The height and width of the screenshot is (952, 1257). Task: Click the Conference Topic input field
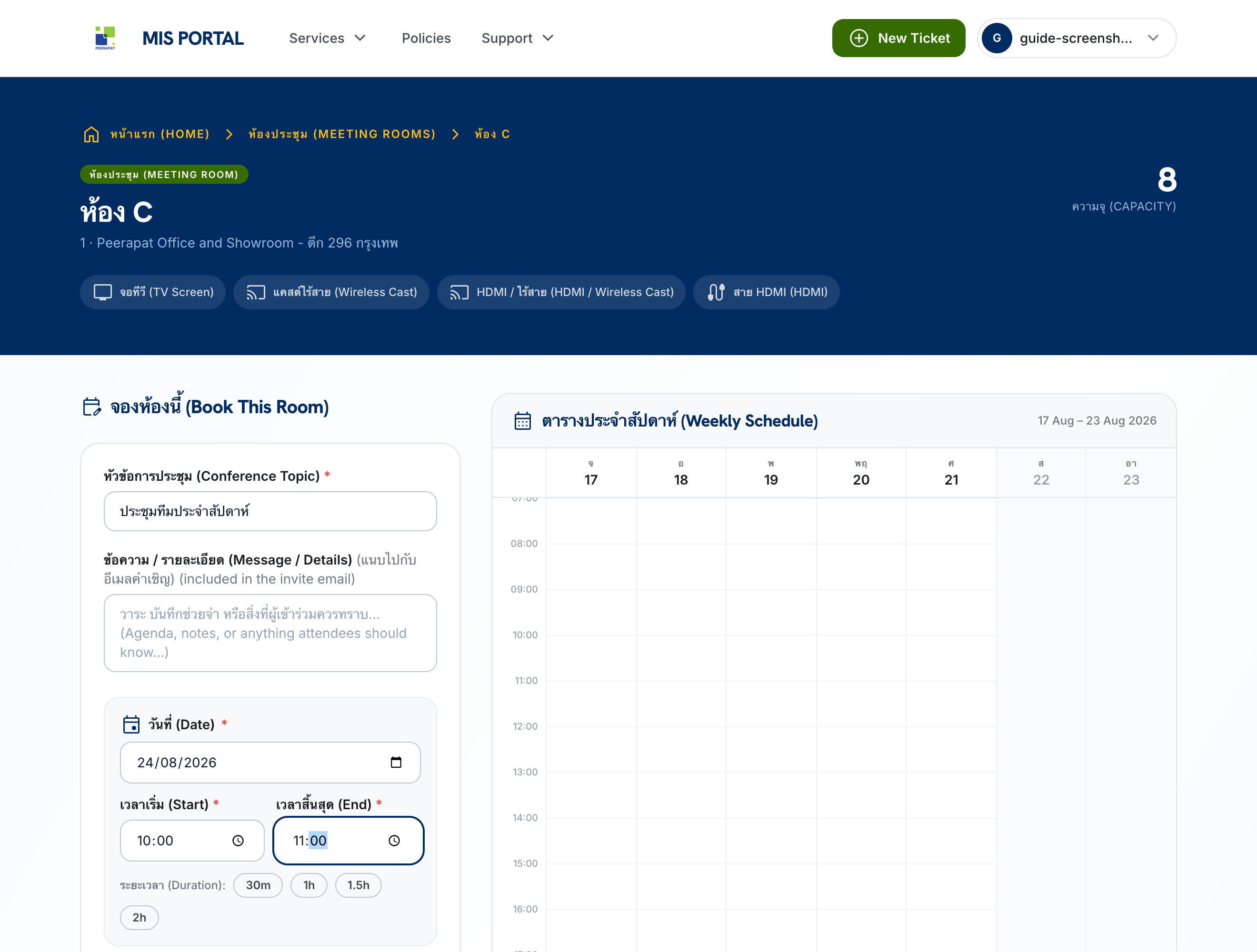coord(270,511)
